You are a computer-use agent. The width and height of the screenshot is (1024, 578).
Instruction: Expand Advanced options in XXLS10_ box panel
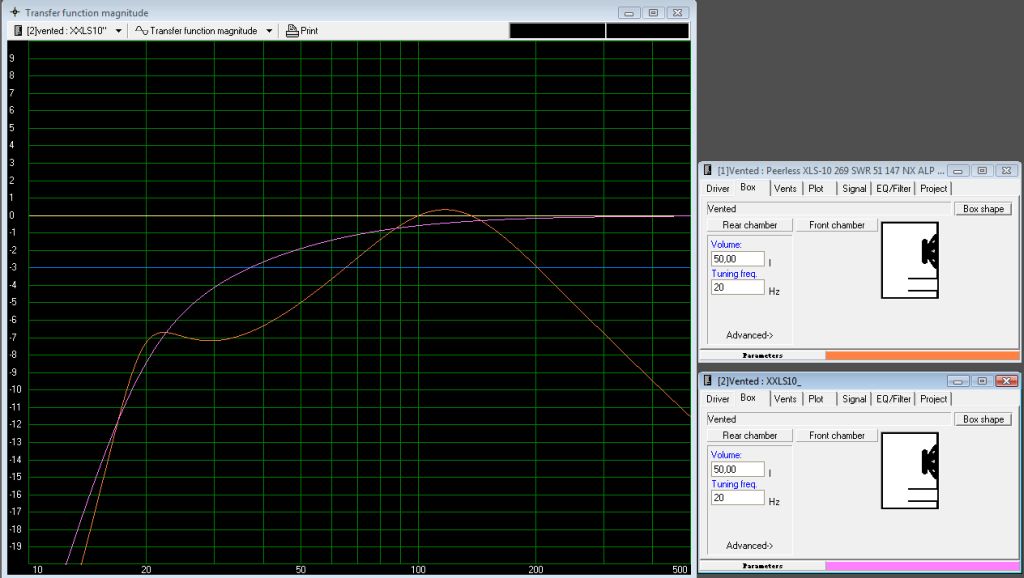(x=748, y=545)
